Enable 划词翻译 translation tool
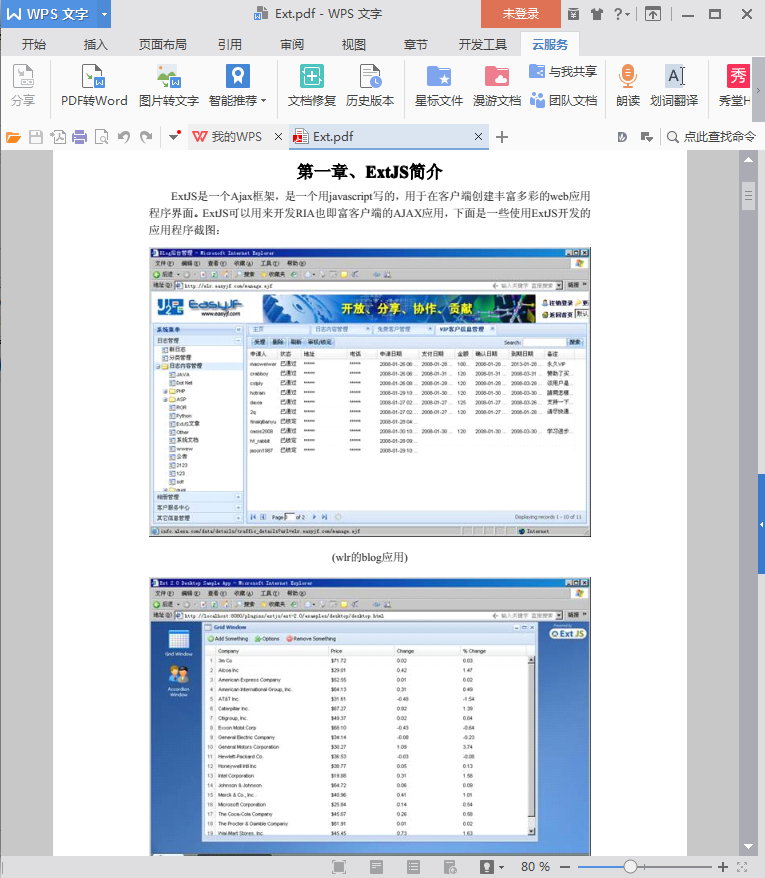This screenshot has height=878, width=765. [x=674, y=86]
